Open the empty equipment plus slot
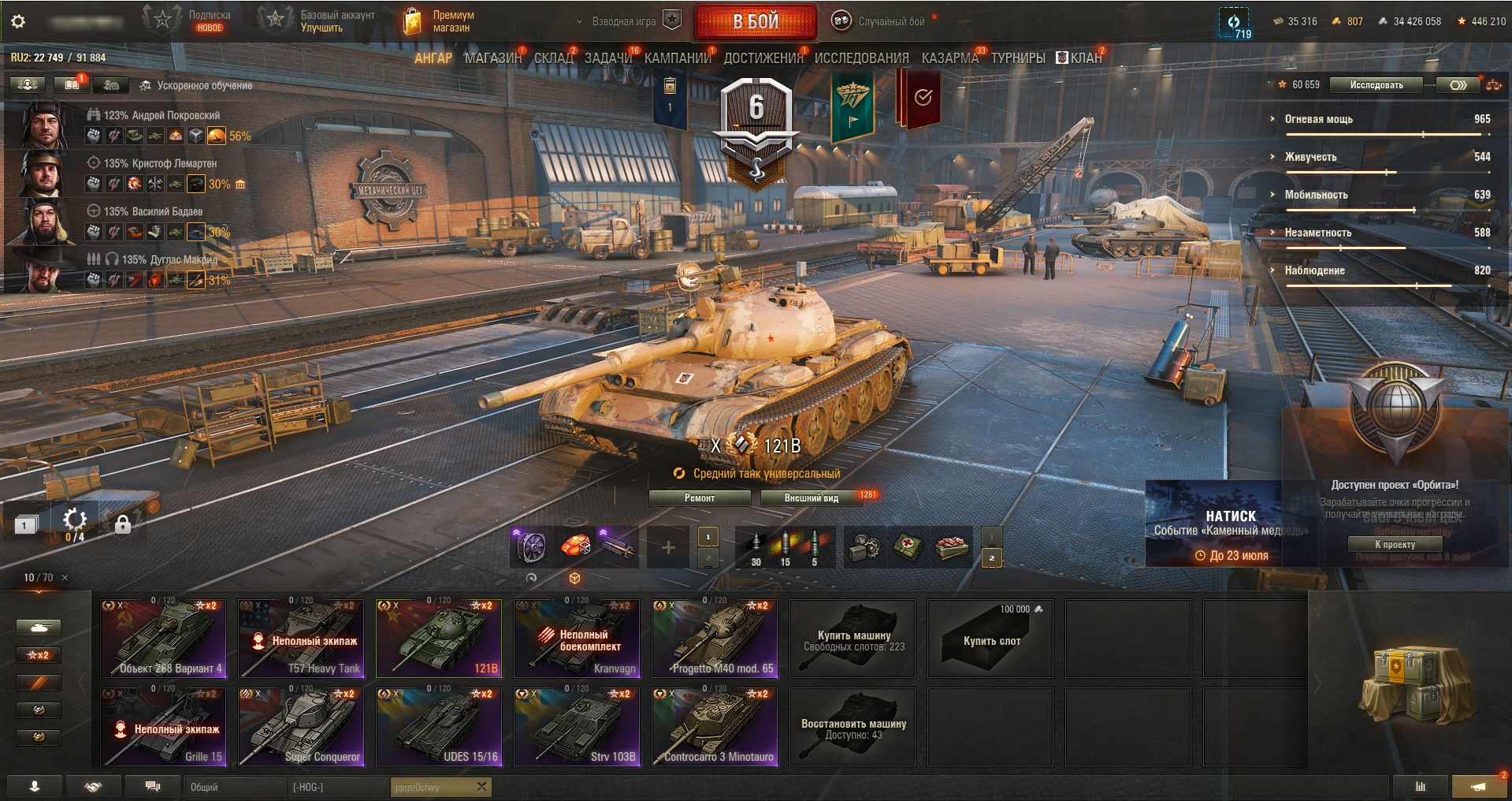This screenshot has width=1512, height=801. (667, 547)
